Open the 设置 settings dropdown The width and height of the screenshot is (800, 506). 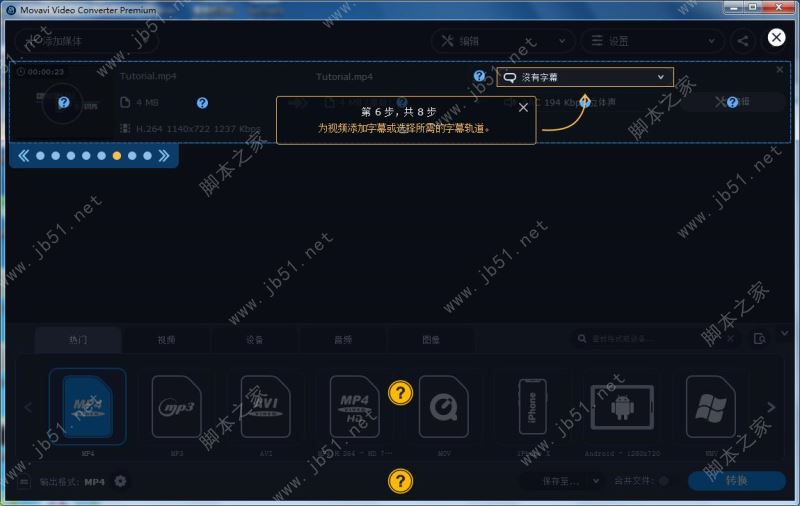click(652, 41)
